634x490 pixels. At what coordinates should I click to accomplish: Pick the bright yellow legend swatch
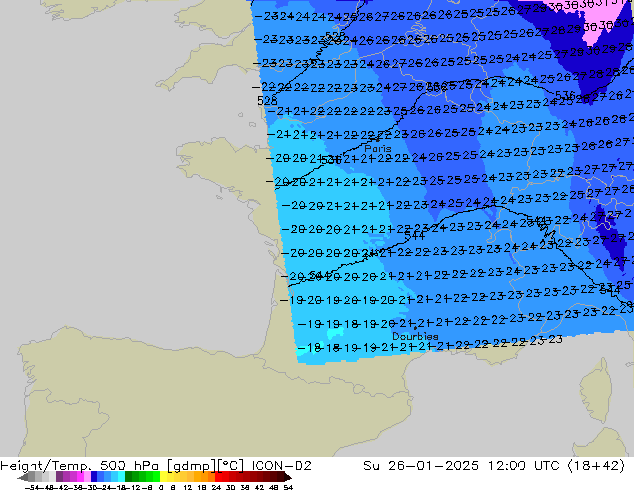[x=163, y=476]
